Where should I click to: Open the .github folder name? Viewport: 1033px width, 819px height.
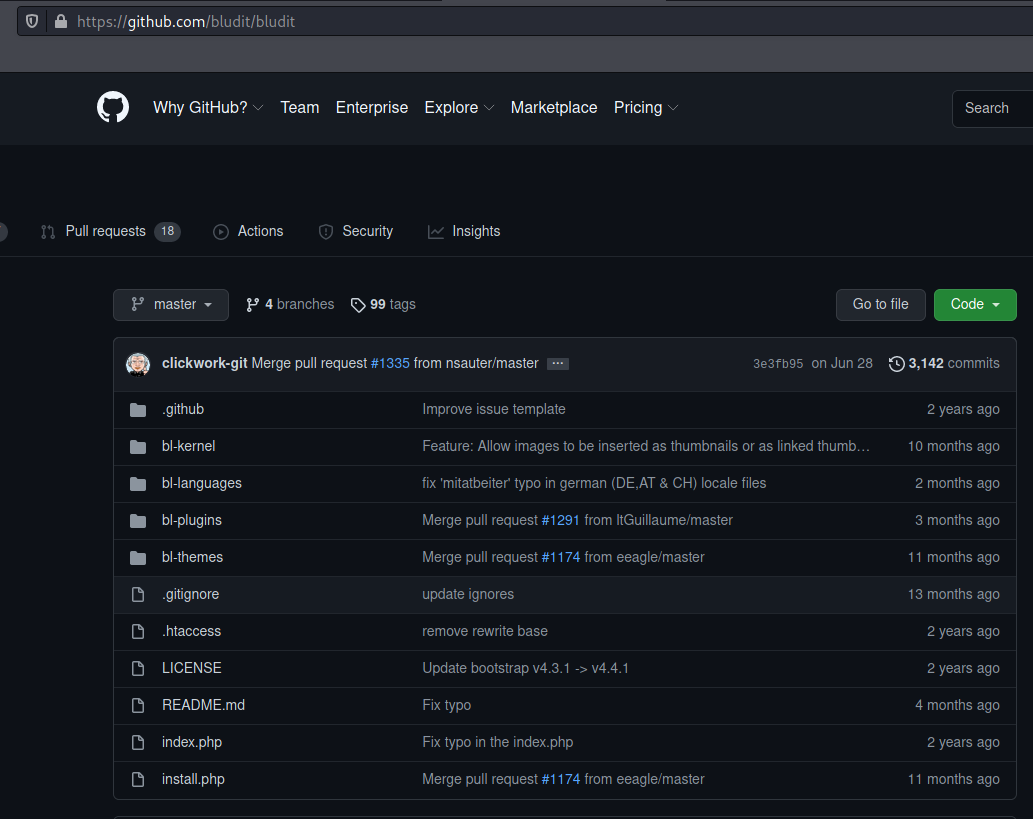click(183, 409)
